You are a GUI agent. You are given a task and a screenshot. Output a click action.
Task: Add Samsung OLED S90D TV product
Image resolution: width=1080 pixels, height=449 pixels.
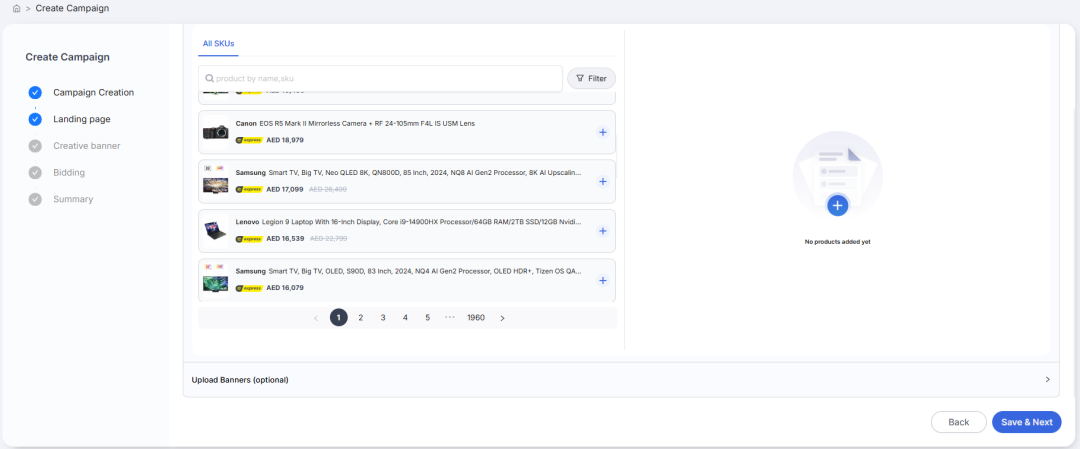coord(603,281)
